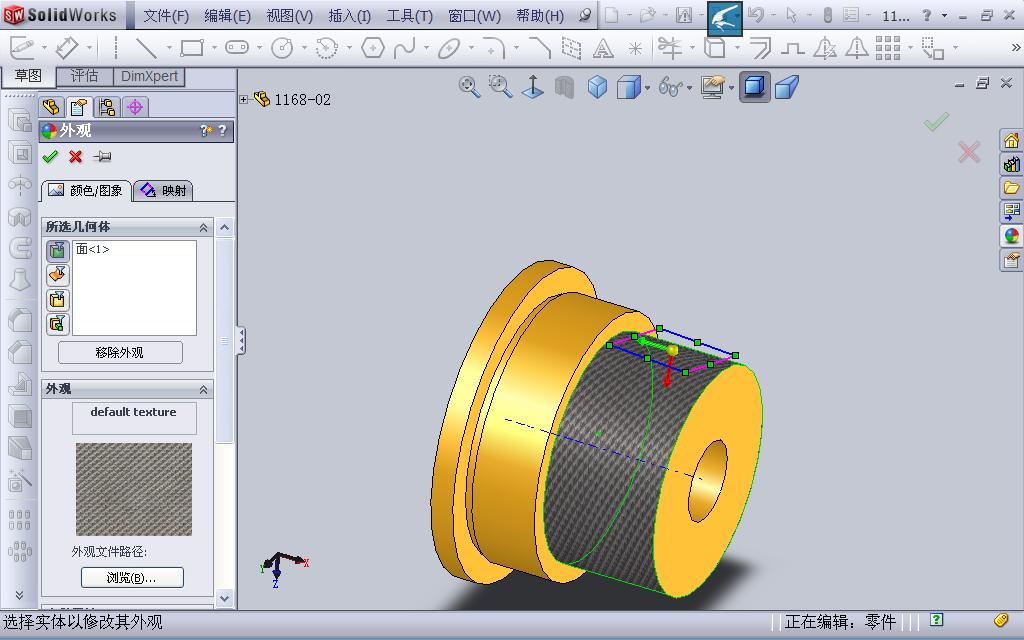Click the default texture preview thumbnail
1024x640 pixels.
coord(134,489)
